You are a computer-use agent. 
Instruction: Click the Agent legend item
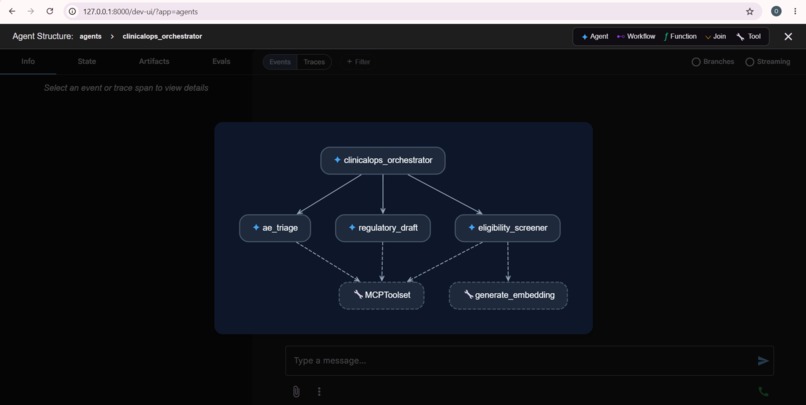595,36
